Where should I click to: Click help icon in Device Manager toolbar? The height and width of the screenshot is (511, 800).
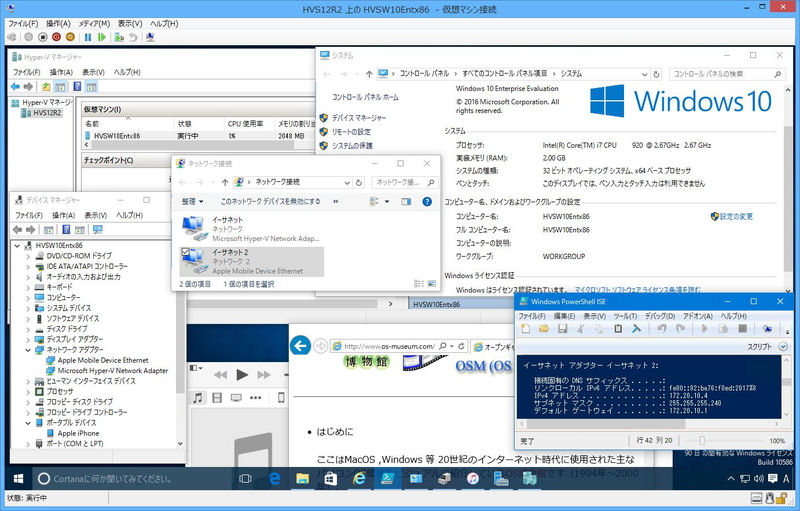coord(66,230)
